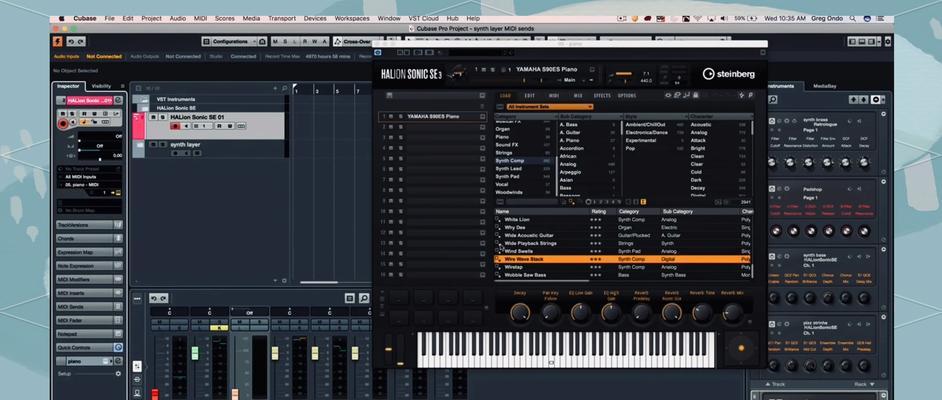This screenshot has width=942, height=400.
Task: Expand the Chords inspector section
Action: pyautogui.click(x=89, y=238)
